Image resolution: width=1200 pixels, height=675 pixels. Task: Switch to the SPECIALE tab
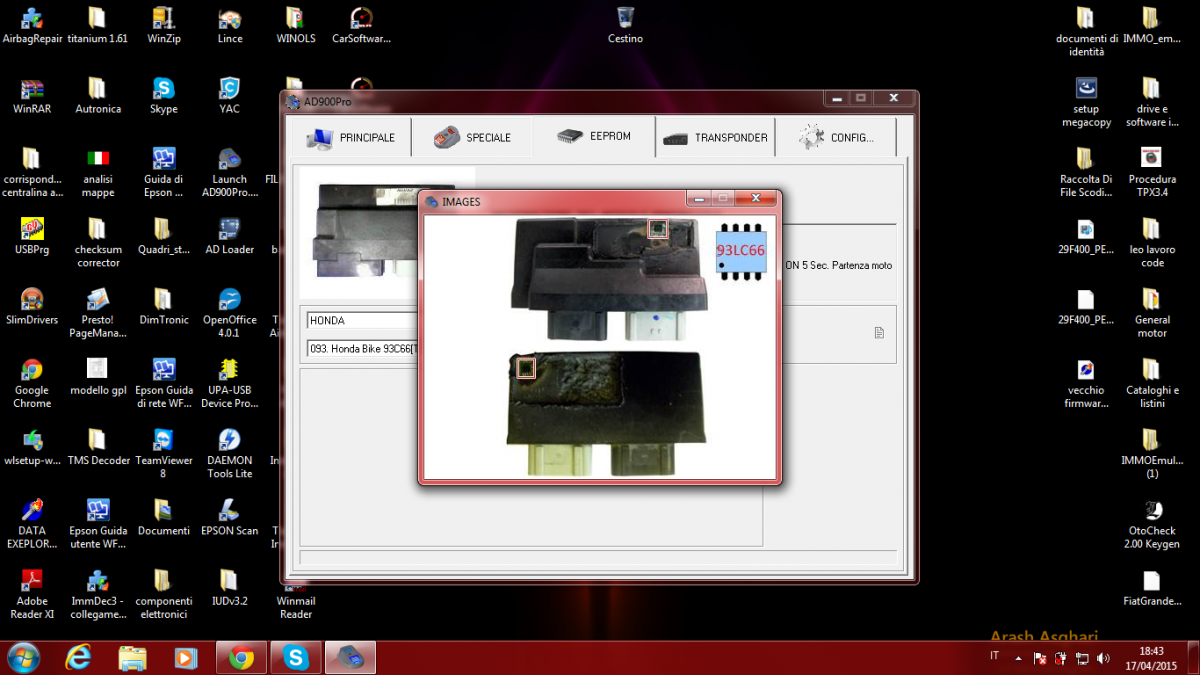click(x=472, y=138)
